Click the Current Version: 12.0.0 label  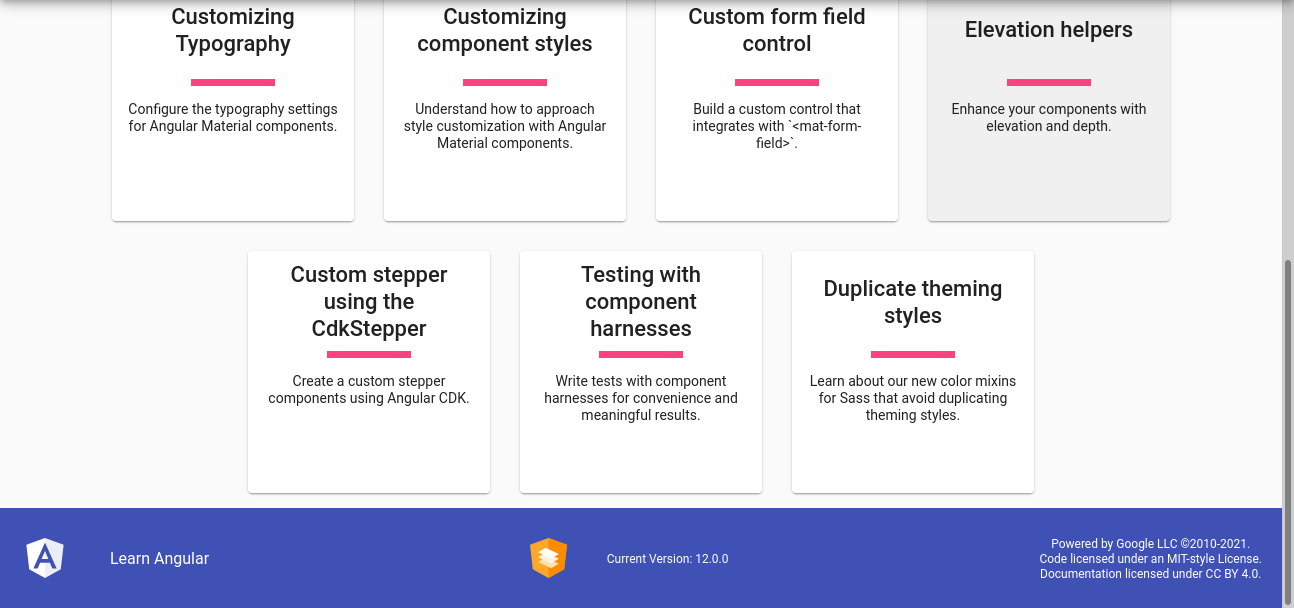point(667,559)
